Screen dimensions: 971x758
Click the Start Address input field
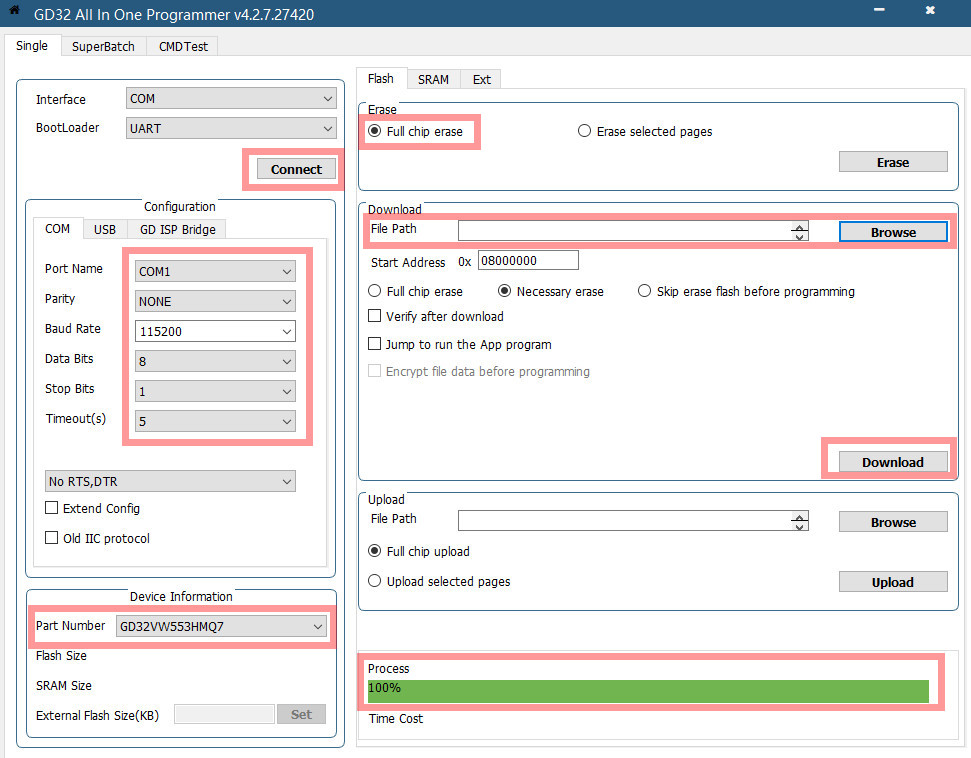[528, 260]
